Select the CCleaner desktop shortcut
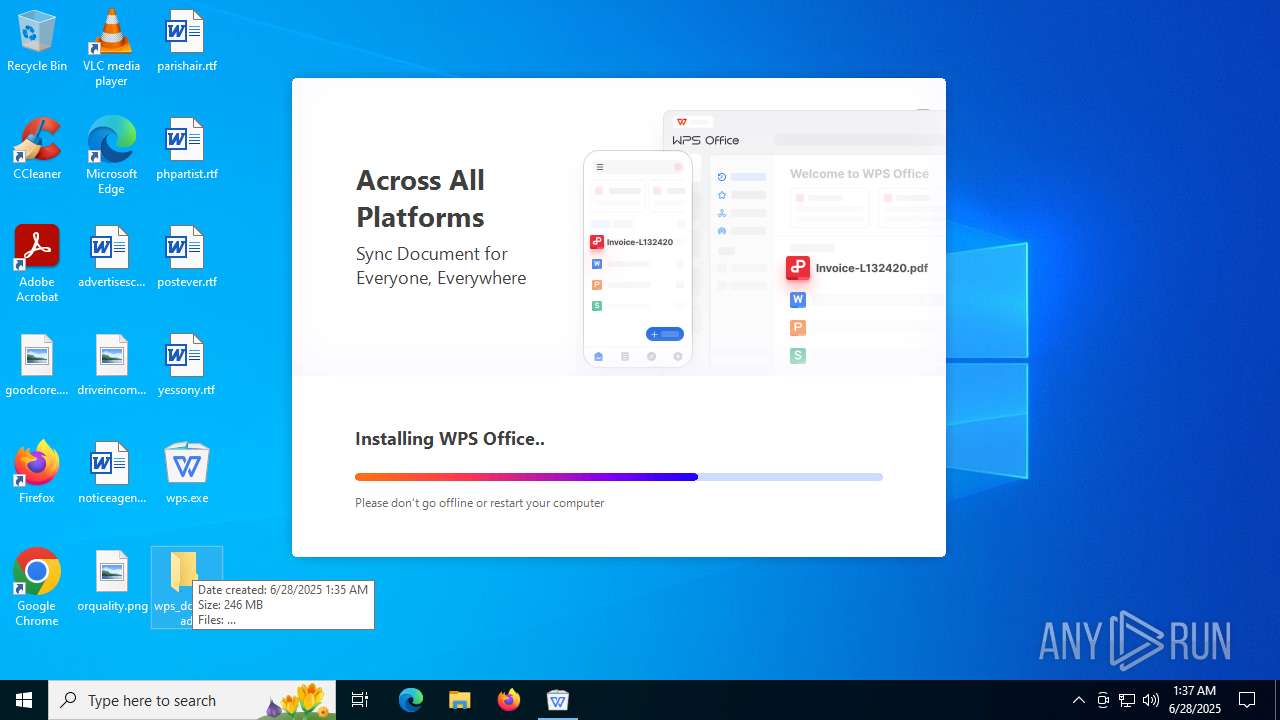This screenshot has width=1280, height=720. [x=37, y=150]
